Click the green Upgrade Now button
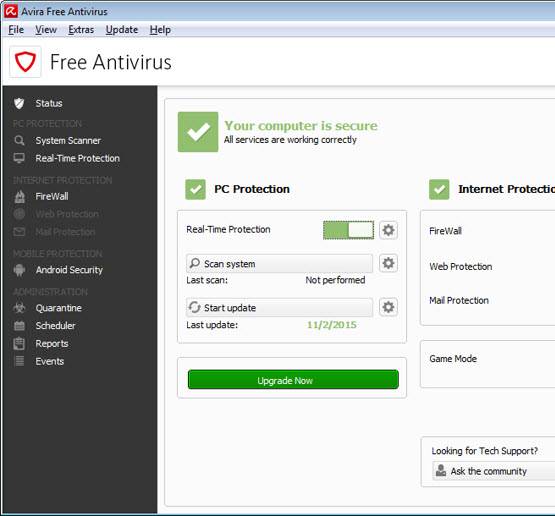 [293, 380]
